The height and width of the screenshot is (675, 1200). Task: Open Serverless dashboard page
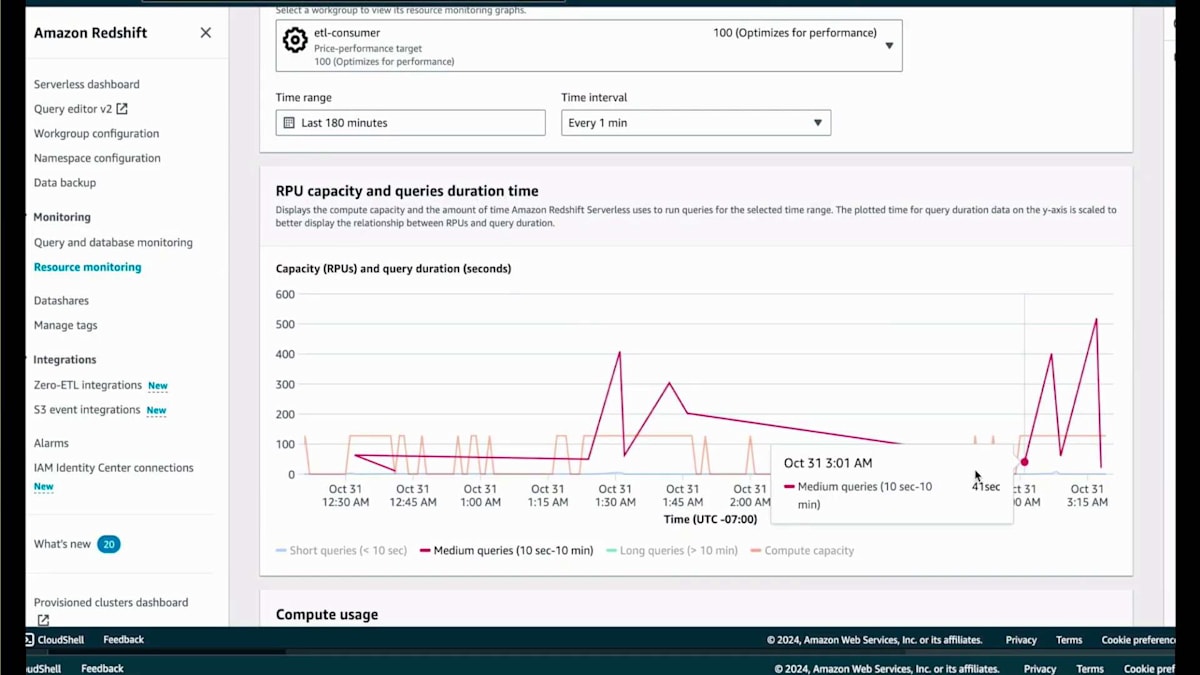tap(87, 84)
